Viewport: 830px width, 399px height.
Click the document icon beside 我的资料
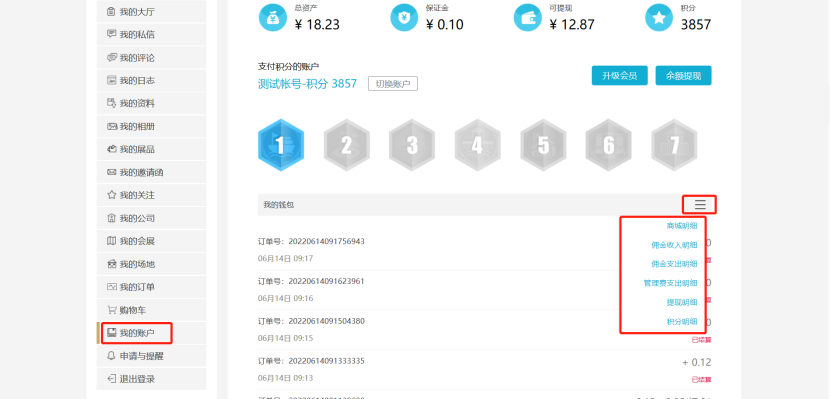click(111, 103)
